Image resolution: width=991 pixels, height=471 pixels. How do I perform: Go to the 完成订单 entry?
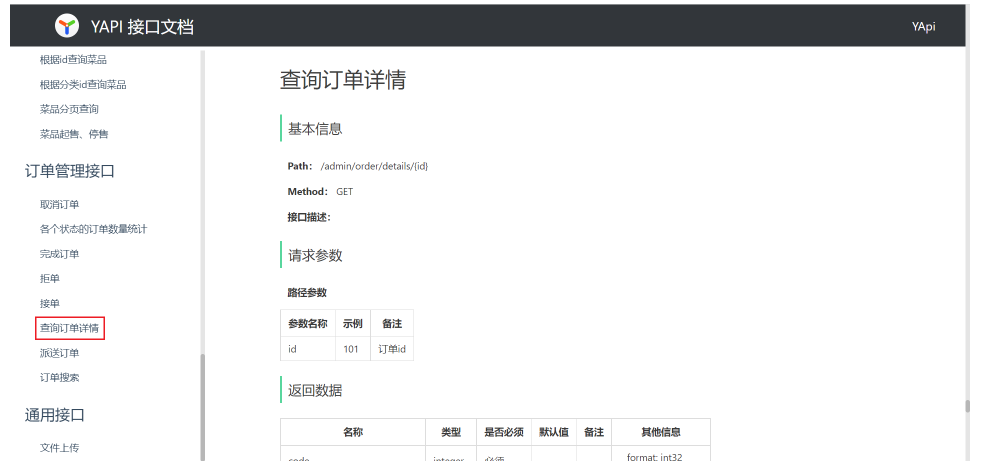tap(59, 254)
